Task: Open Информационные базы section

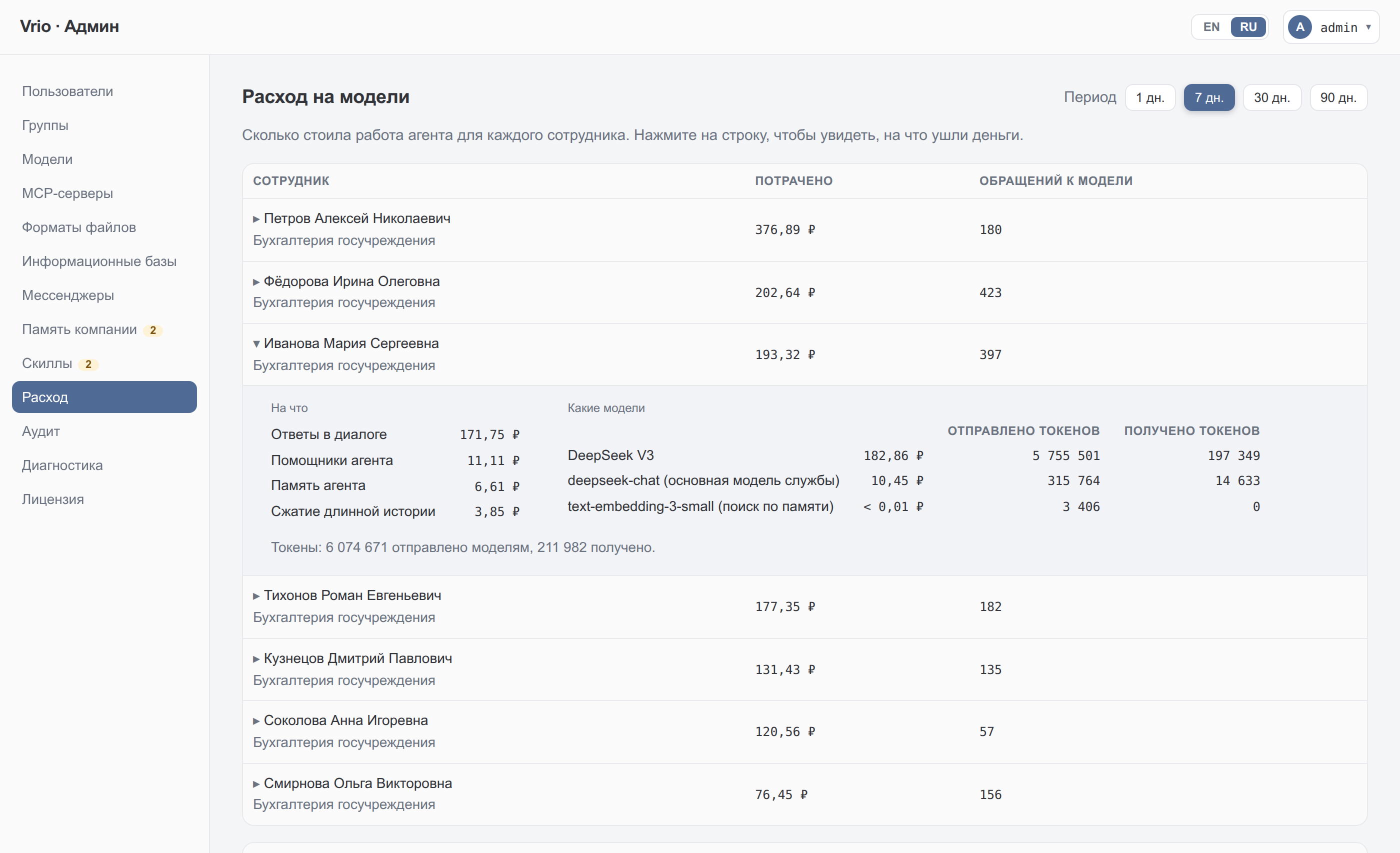Action: pyautogui.click(x=104, y=261)
